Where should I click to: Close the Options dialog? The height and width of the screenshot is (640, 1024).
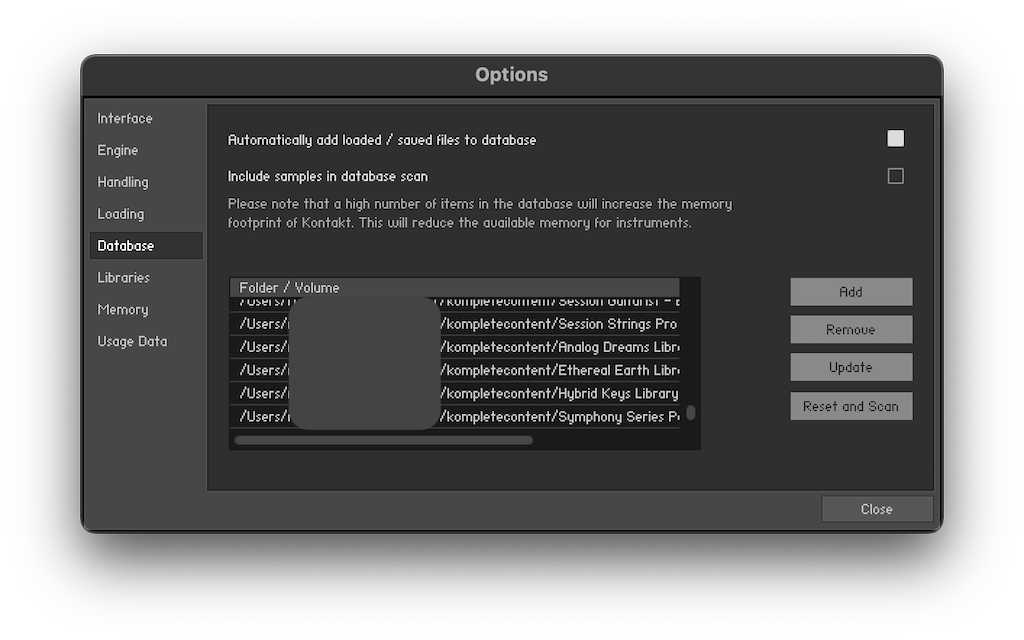877,509
